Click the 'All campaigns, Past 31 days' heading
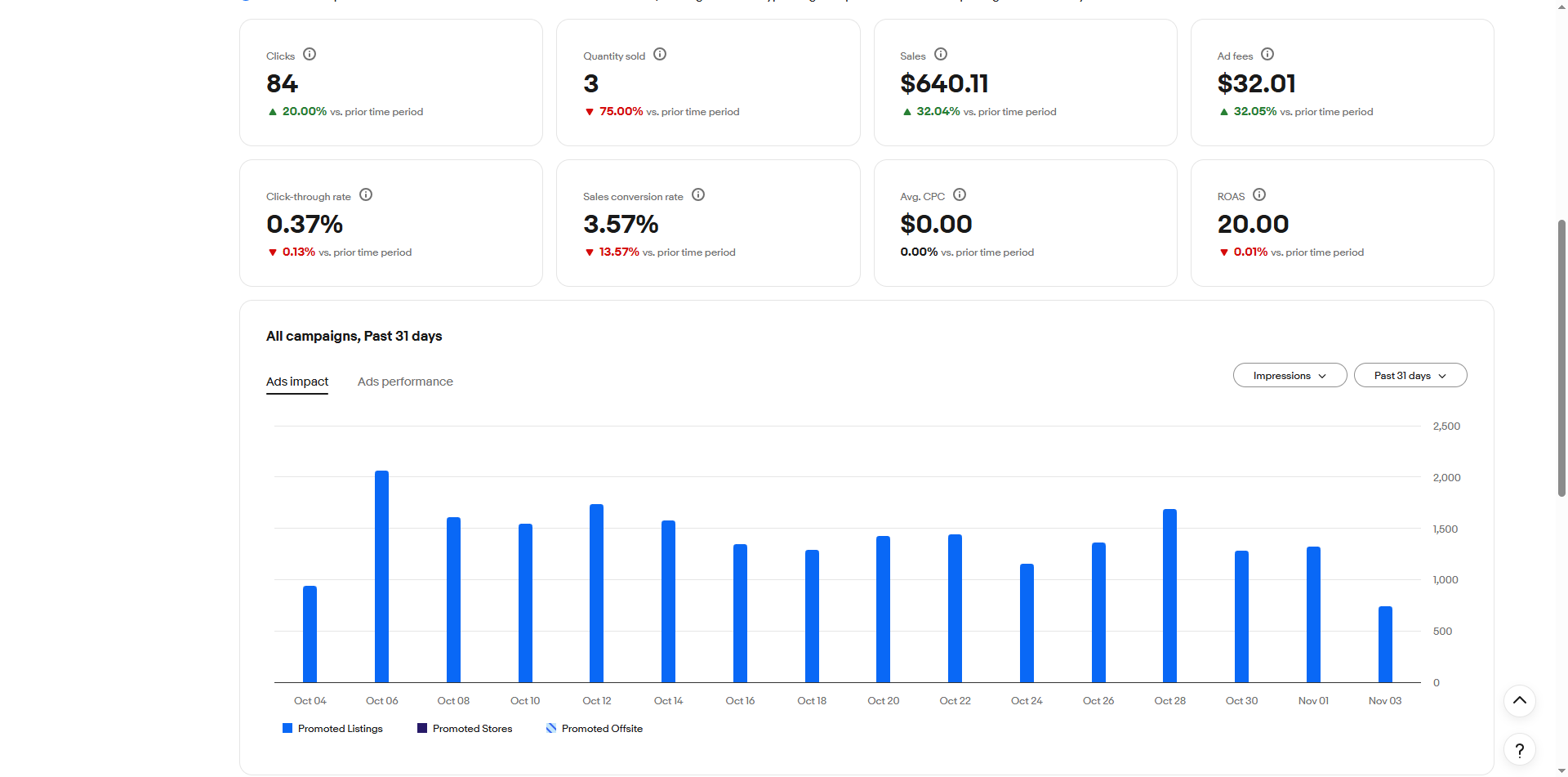The image size is (1568, 777). coord(354,337)
